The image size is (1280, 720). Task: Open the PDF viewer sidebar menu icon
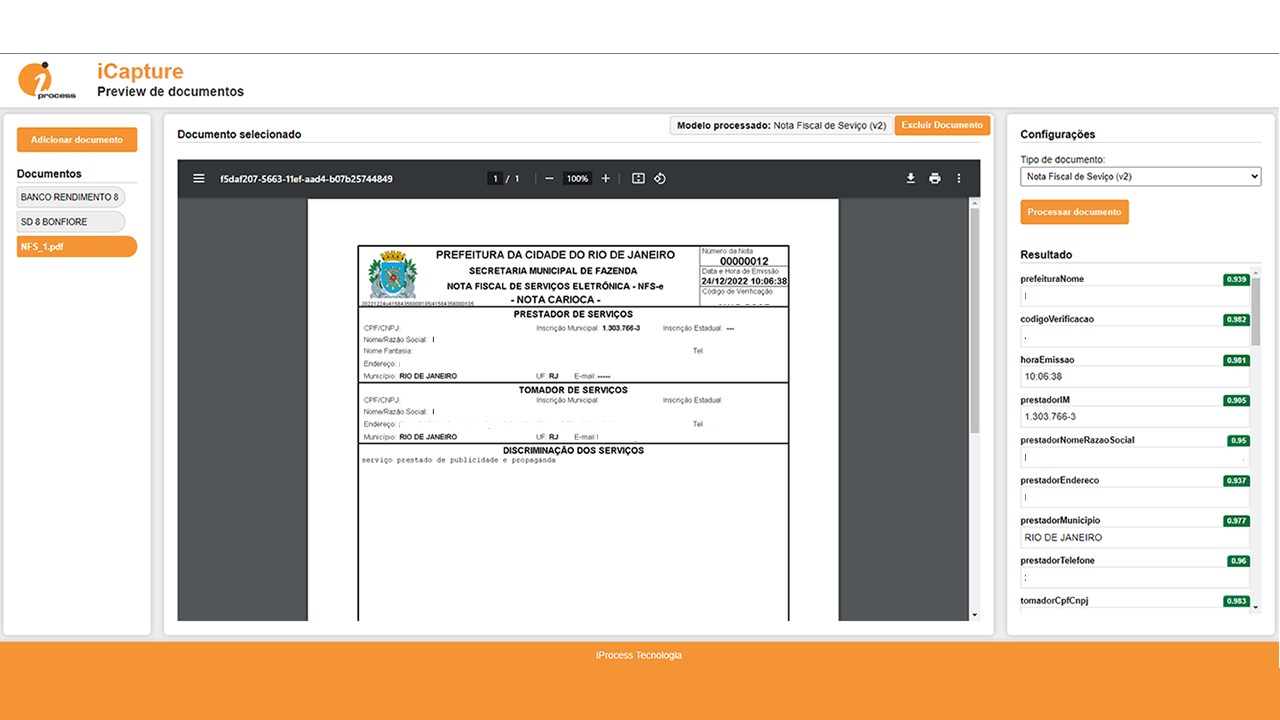(x=199, y=179)
